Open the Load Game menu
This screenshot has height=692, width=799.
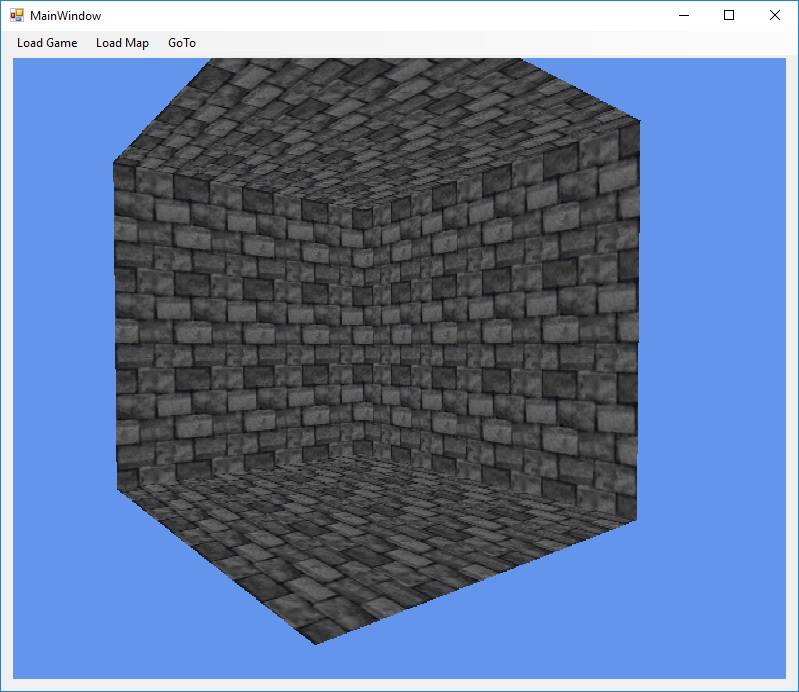tap(47, 43)
